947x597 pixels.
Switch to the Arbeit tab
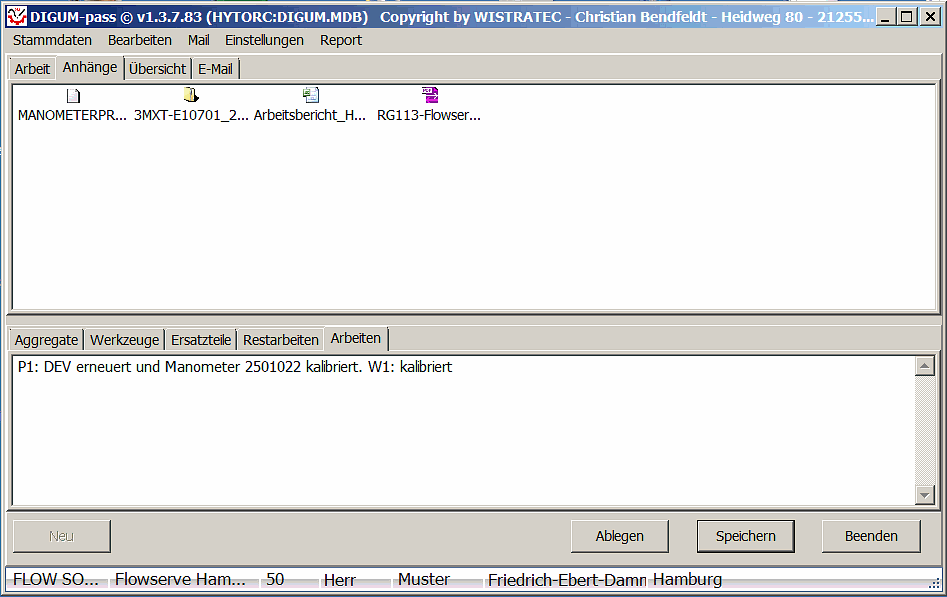32,69
